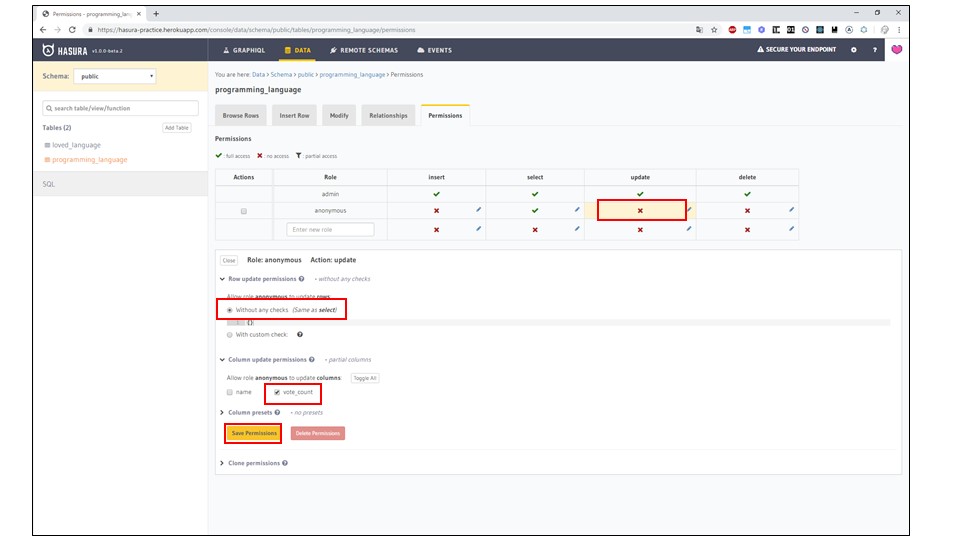This screenshot has width=960, height=540.
Task: Collapse the Column update permissions section
Action: coord(222,359)
